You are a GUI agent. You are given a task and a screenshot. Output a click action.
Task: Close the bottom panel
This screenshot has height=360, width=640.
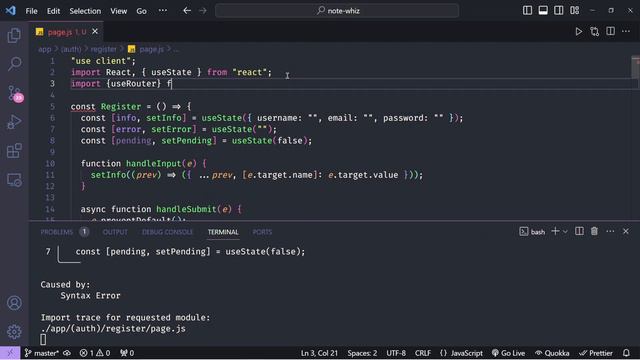tap(626, 231)
